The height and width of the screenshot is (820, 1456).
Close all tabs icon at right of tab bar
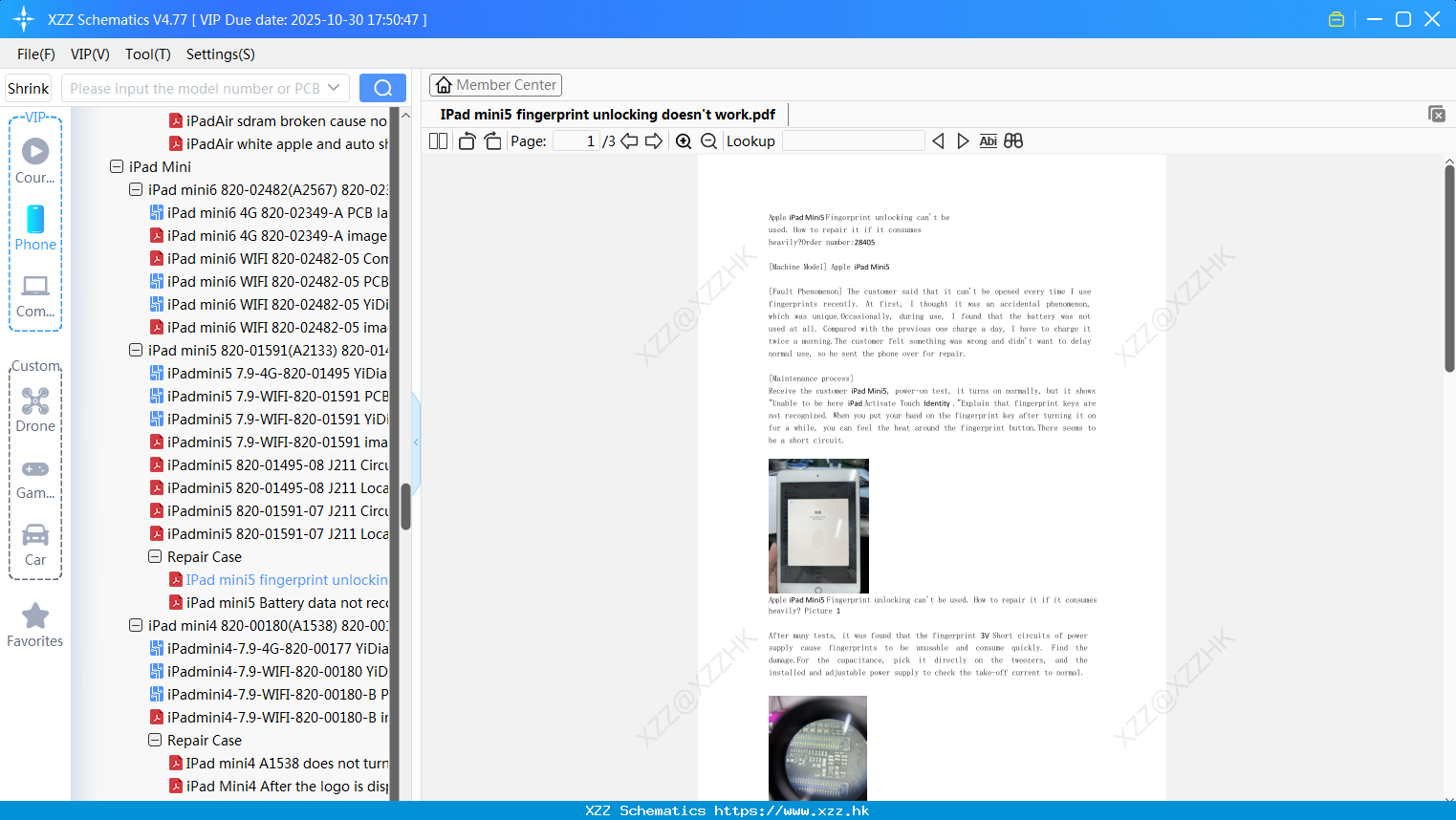tap(1437, 114)
